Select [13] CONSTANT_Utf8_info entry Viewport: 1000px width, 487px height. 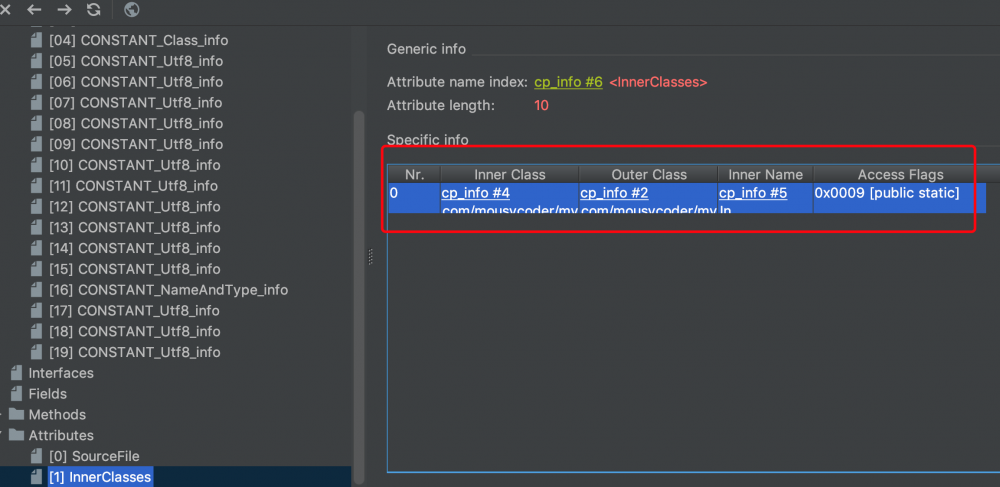pos(135,228)
